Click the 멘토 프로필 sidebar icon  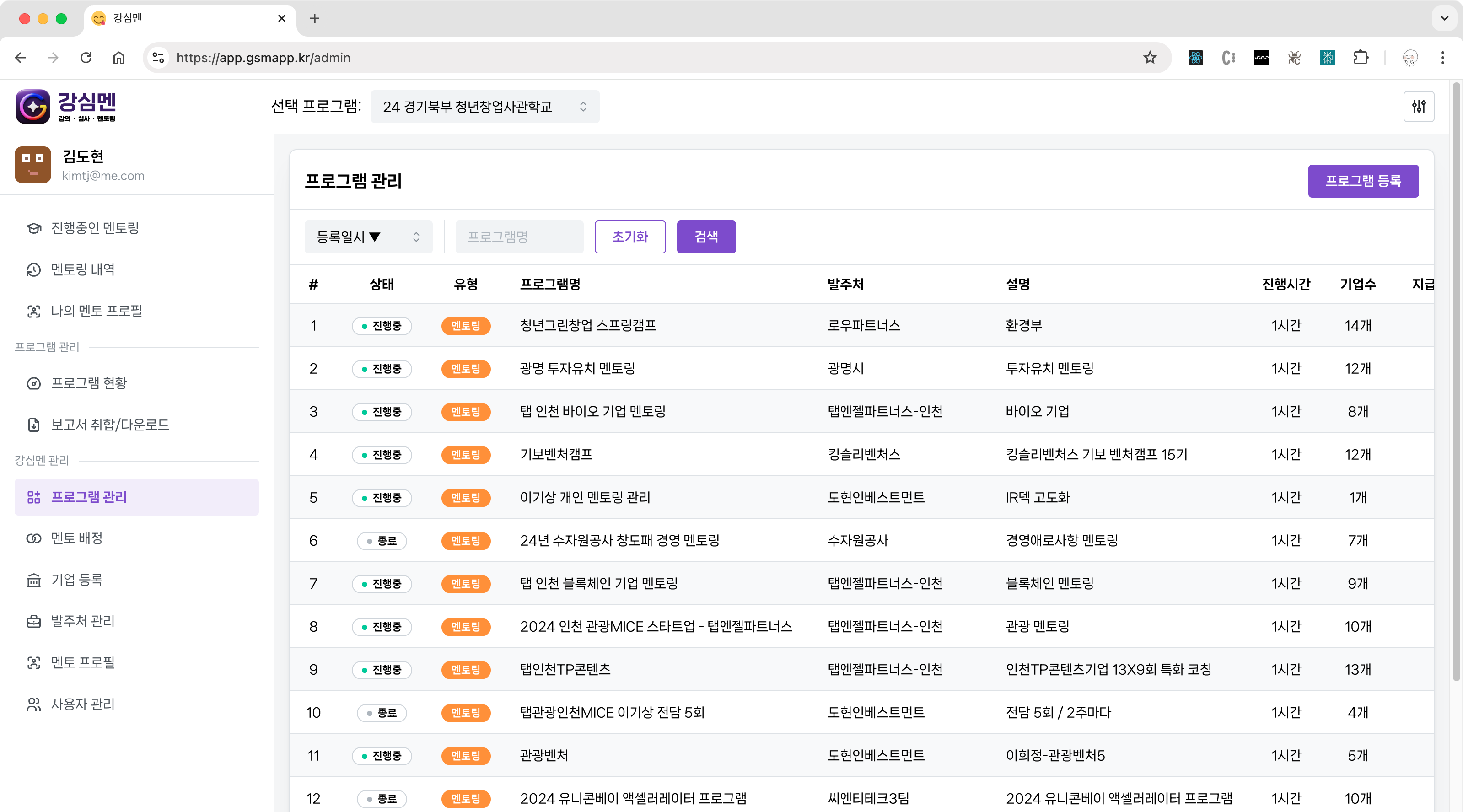tap(33, 663)
